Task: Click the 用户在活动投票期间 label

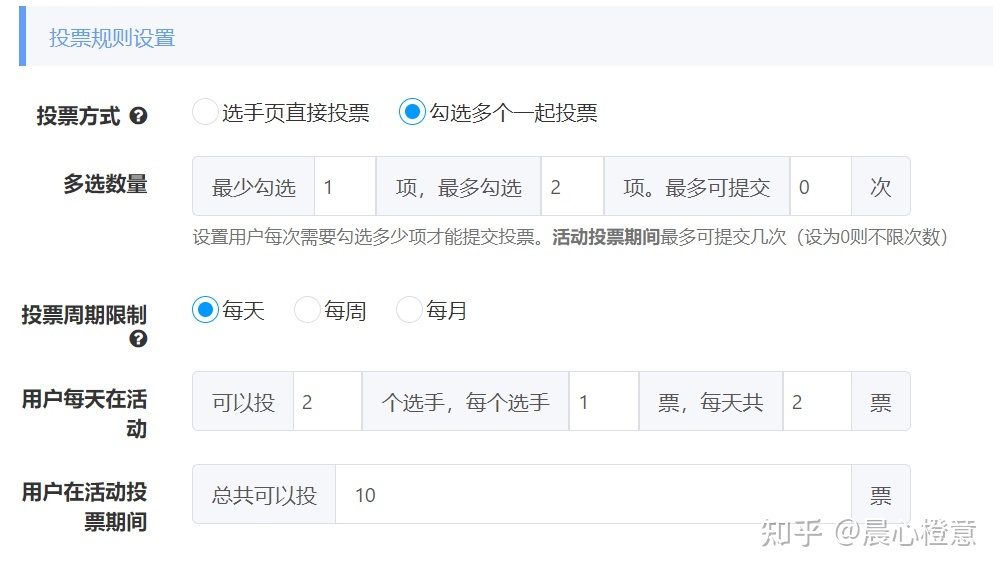Action: tap(84, 507)
